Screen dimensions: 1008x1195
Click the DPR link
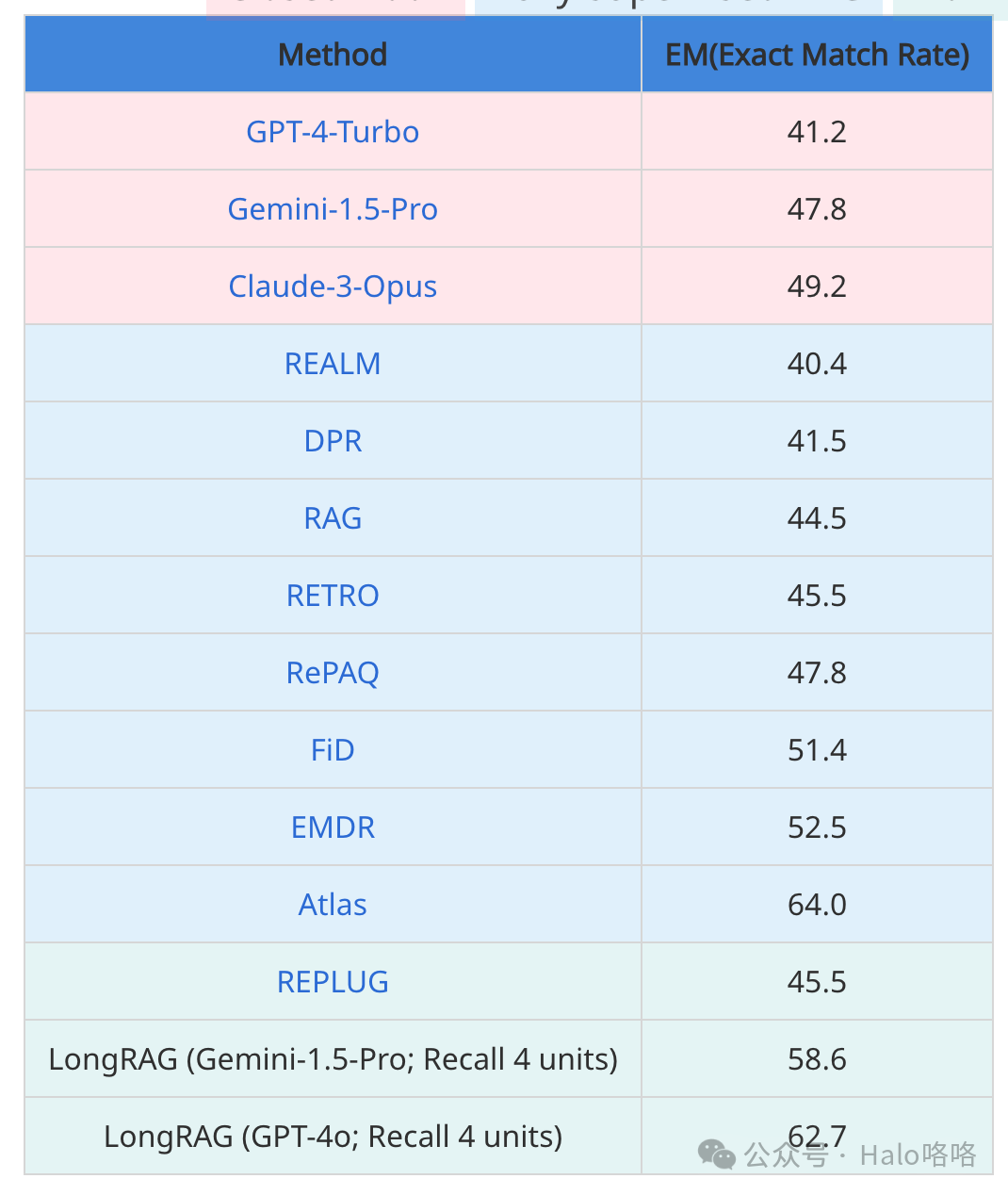pyautogui.click(x=333, y=441)
